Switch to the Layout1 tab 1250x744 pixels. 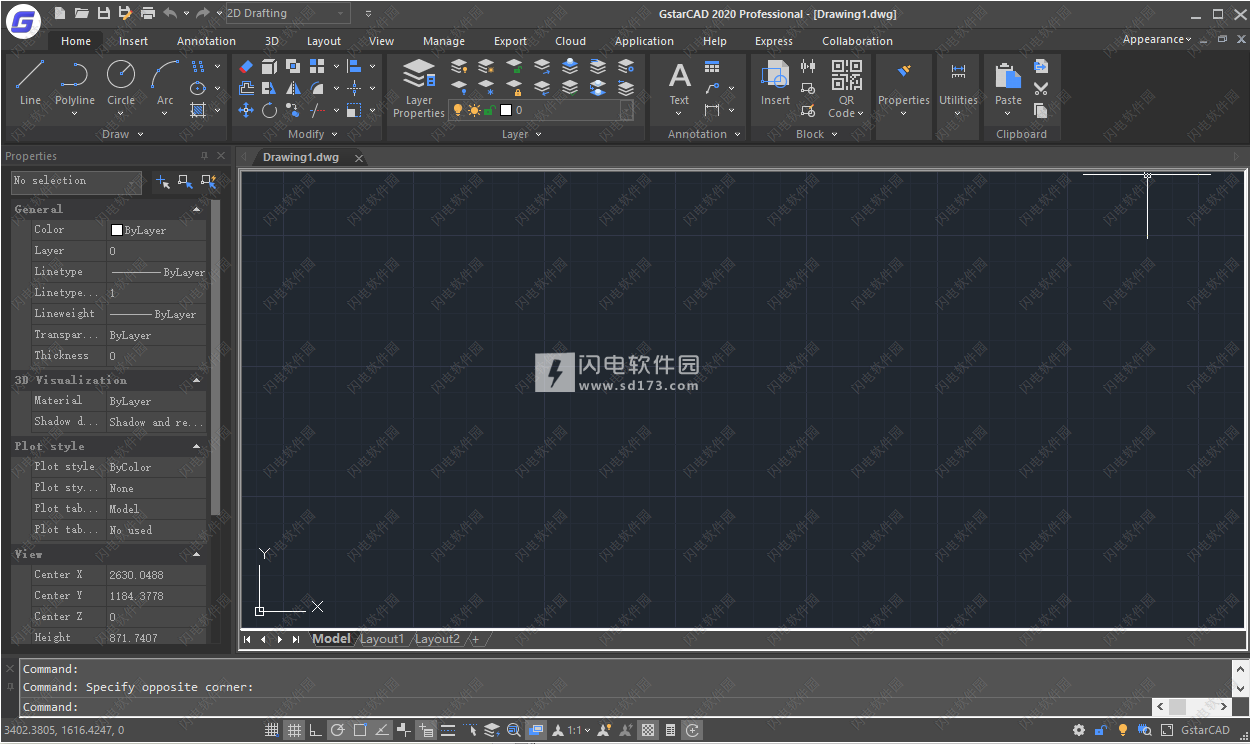[x=382, y=639]
